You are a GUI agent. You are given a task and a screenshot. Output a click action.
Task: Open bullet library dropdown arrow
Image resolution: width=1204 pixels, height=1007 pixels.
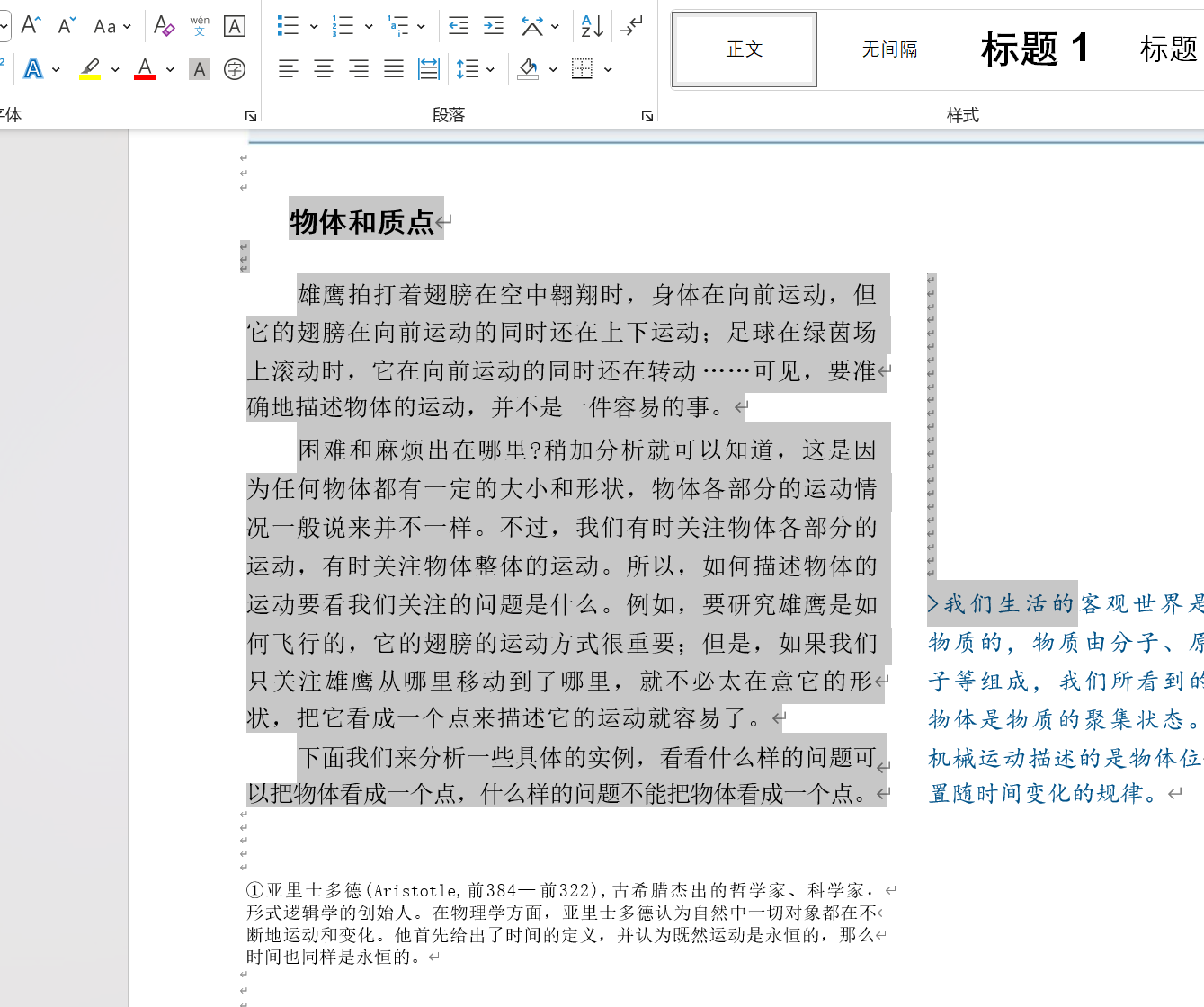pos(314,26)
